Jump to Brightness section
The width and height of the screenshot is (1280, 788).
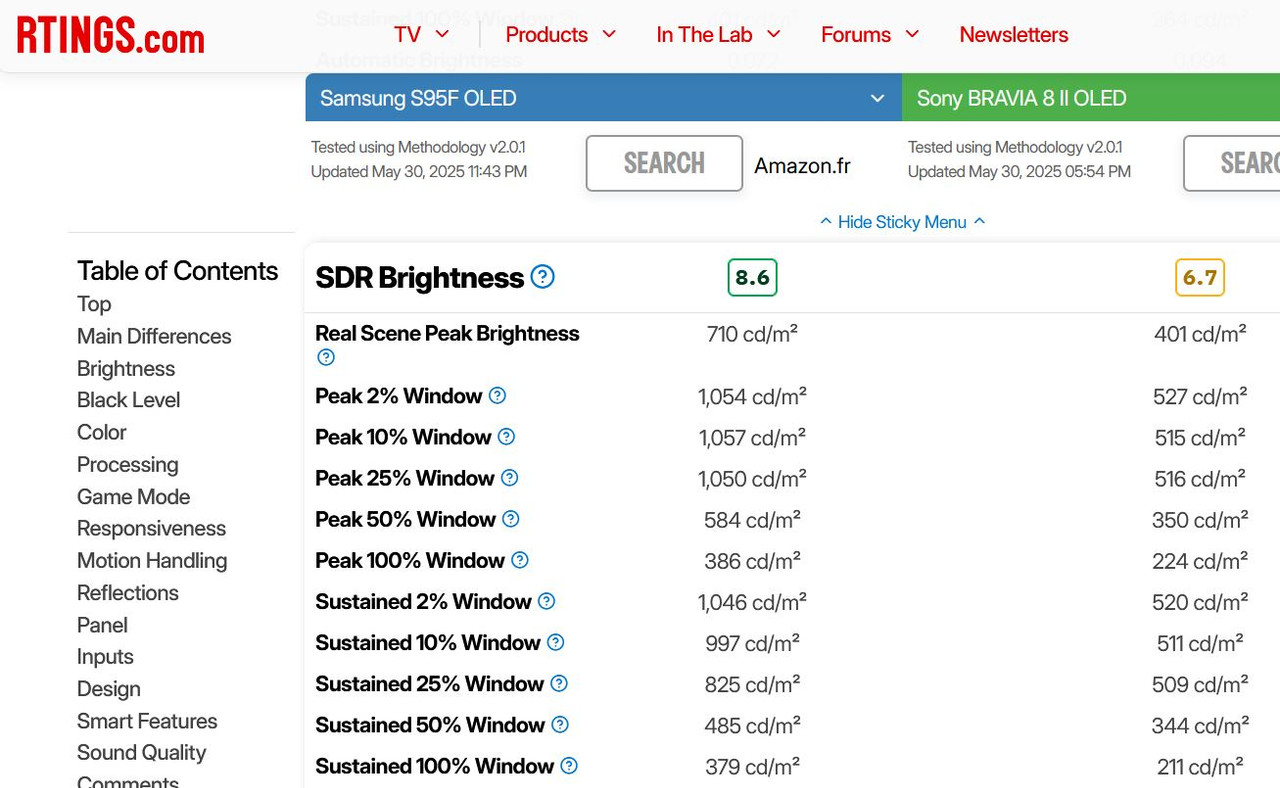(x=126, y=368)
